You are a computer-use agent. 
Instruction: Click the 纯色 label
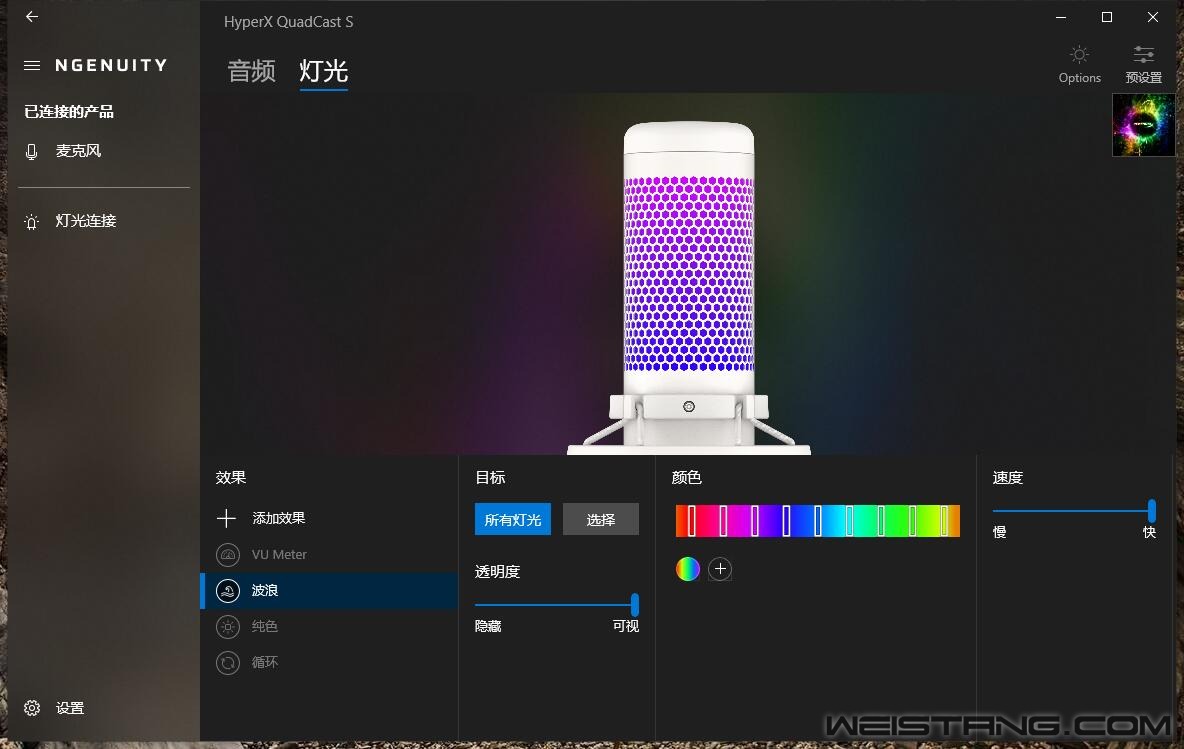click(x=265, y=627)
